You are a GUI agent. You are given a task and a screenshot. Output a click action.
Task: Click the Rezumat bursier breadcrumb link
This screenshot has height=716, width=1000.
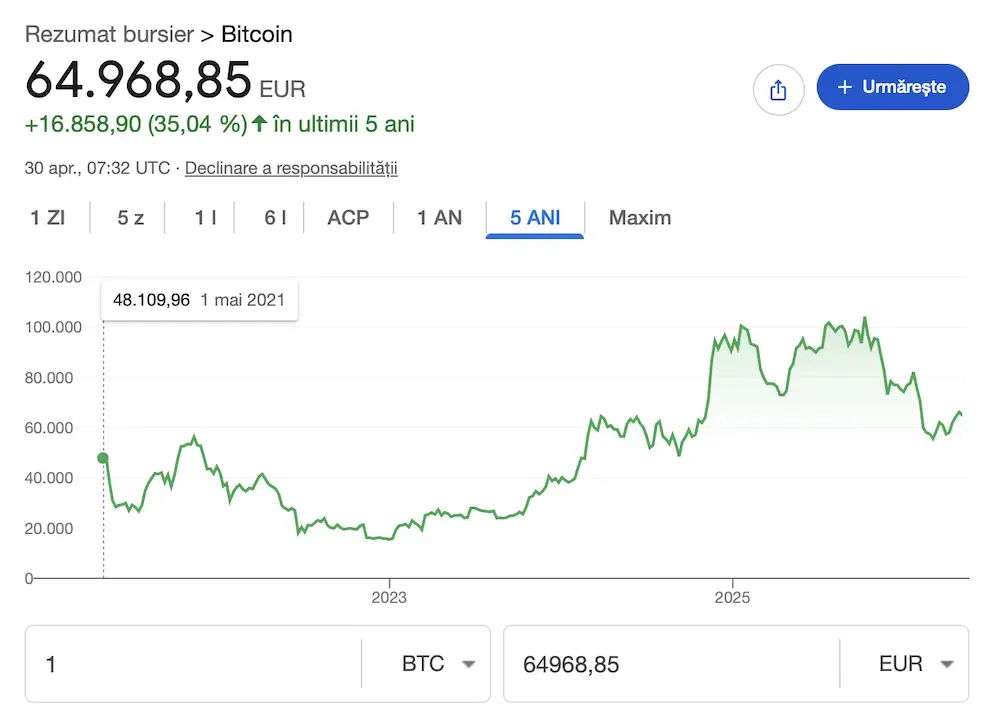(109, 34)
